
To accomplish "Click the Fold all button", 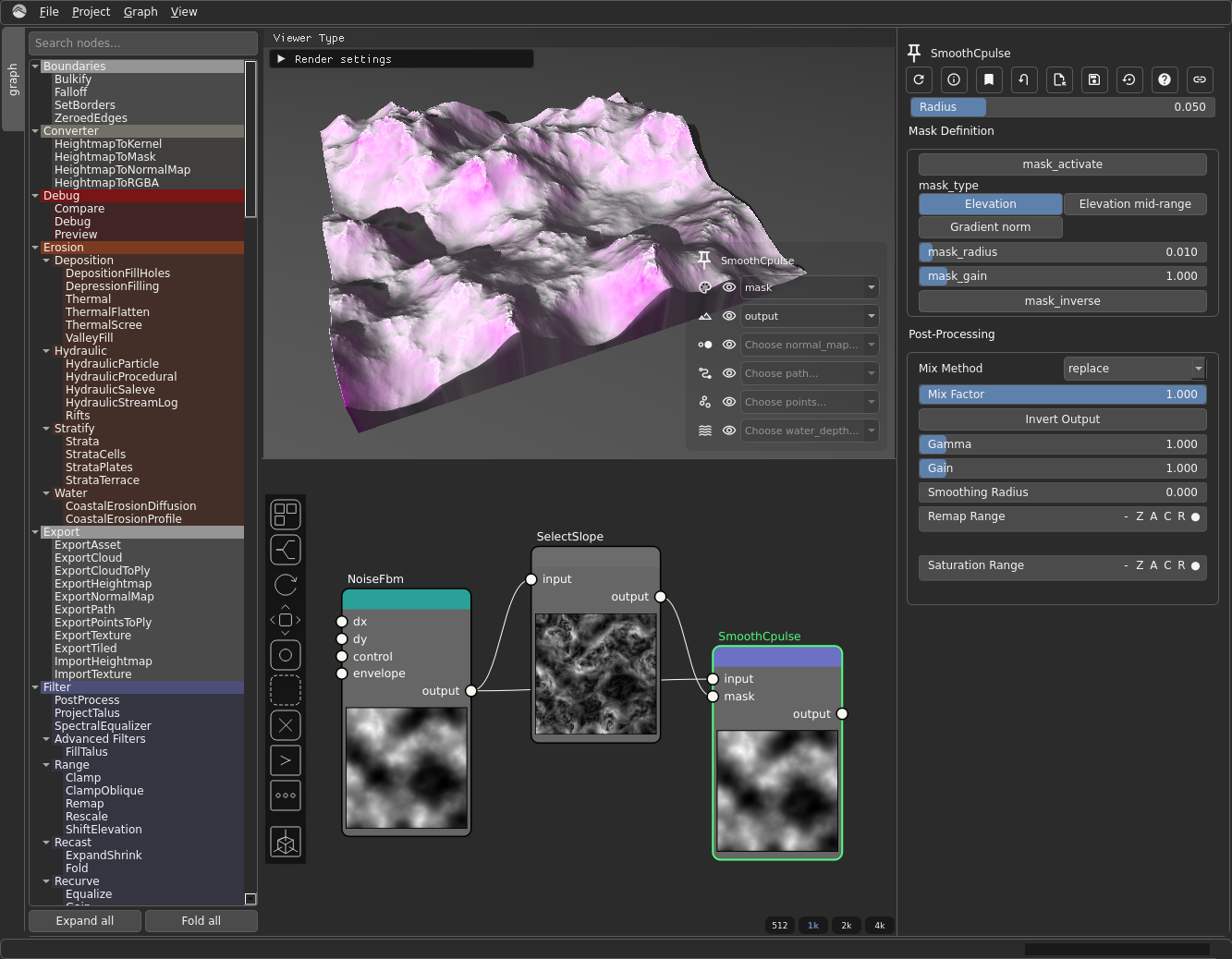I will tap(201, 921).
